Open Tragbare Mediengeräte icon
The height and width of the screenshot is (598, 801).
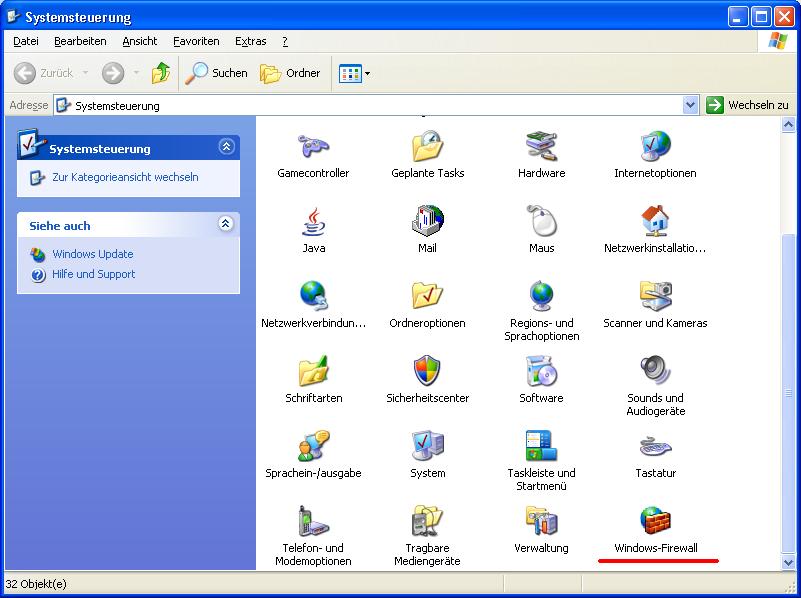click(x=427, y=521)
